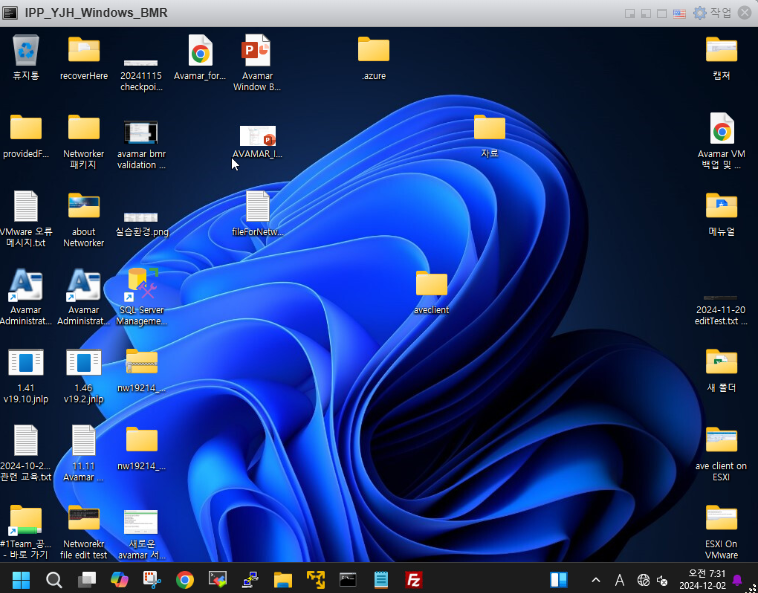Open the Windows Start menu

pyautogui.click(x=21, y=579)
